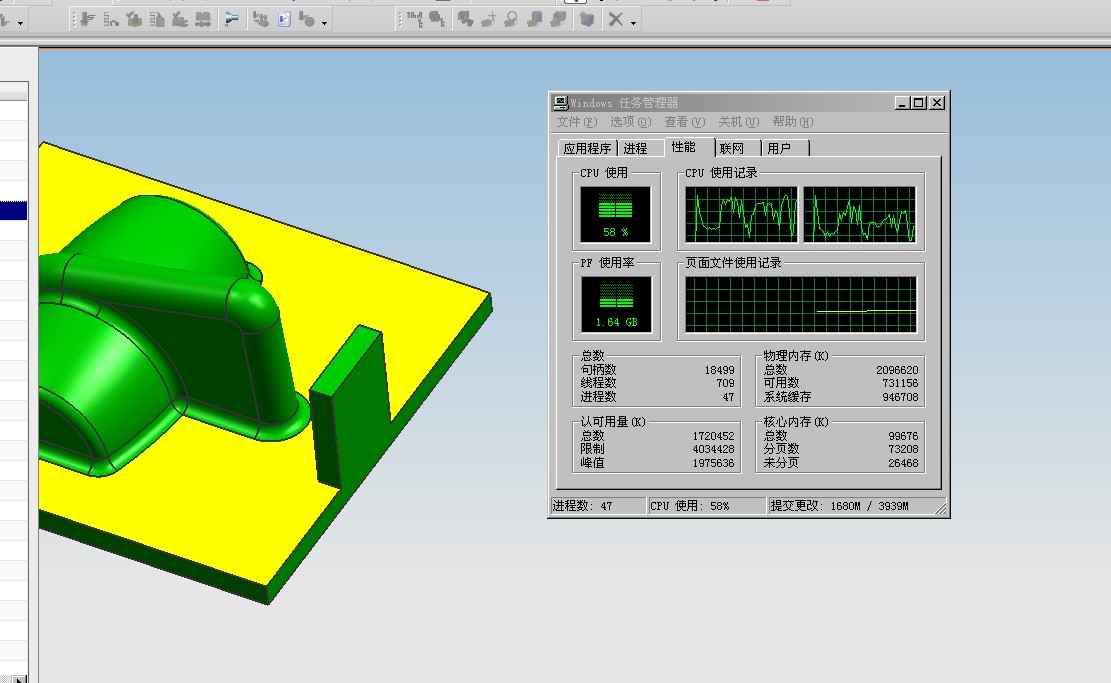Click the stacked blocks icon before the cube icon
1111x683 pixels.
coord(558,20)
